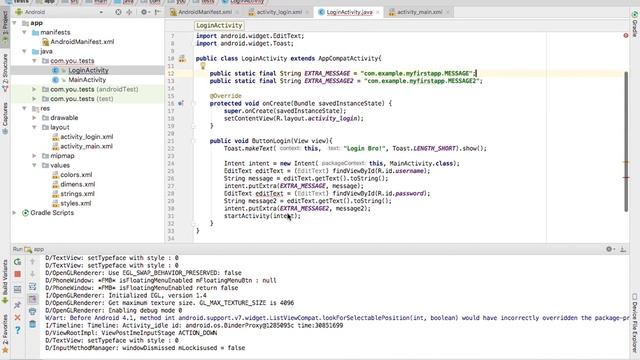Select MainActivity in project tree
This screenshot has width=640, height=360.
click(87, 80)
